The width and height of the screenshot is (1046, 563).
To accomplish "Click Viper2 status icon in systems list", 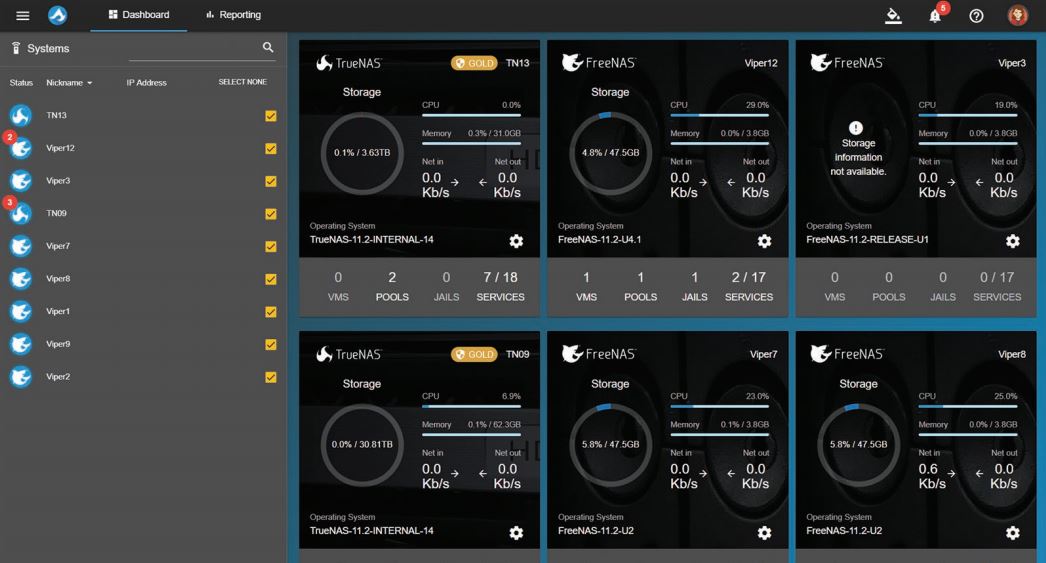I will (x=21, y=377).
